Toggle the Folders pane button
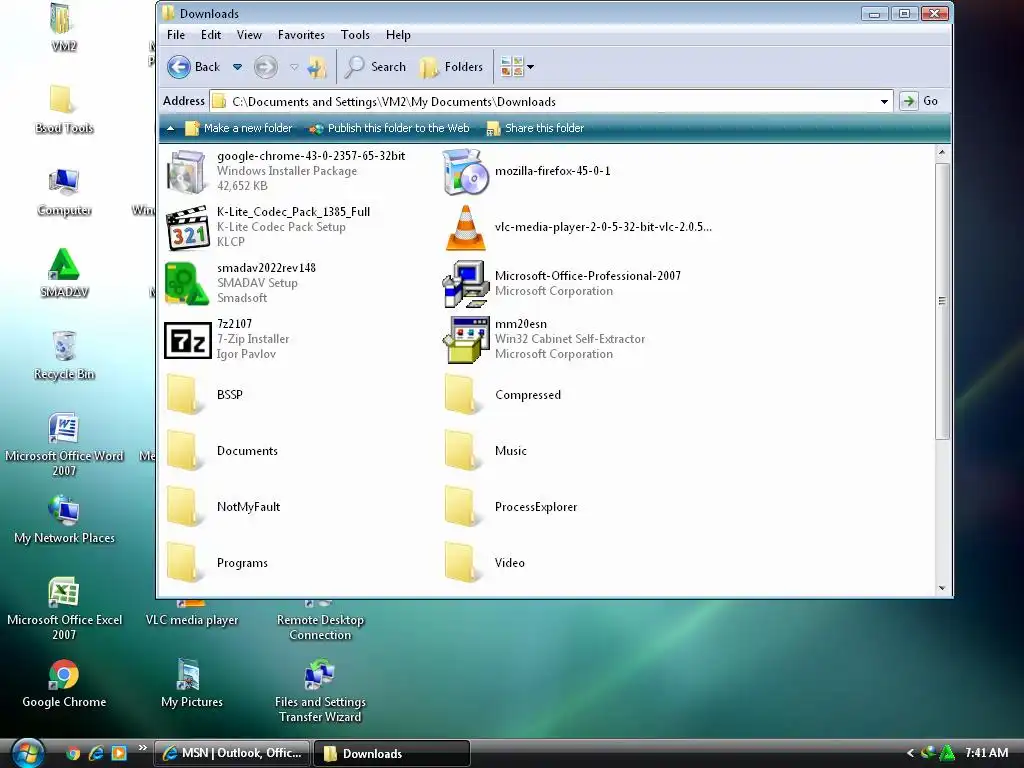 [451, 67]
